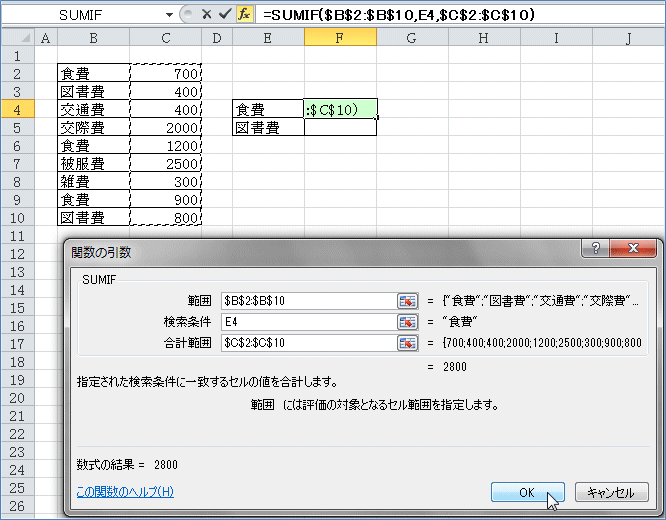Select row 7 header
Image resolution: width=666 pixels, height=520 pixels.
[x=17, y=164]
